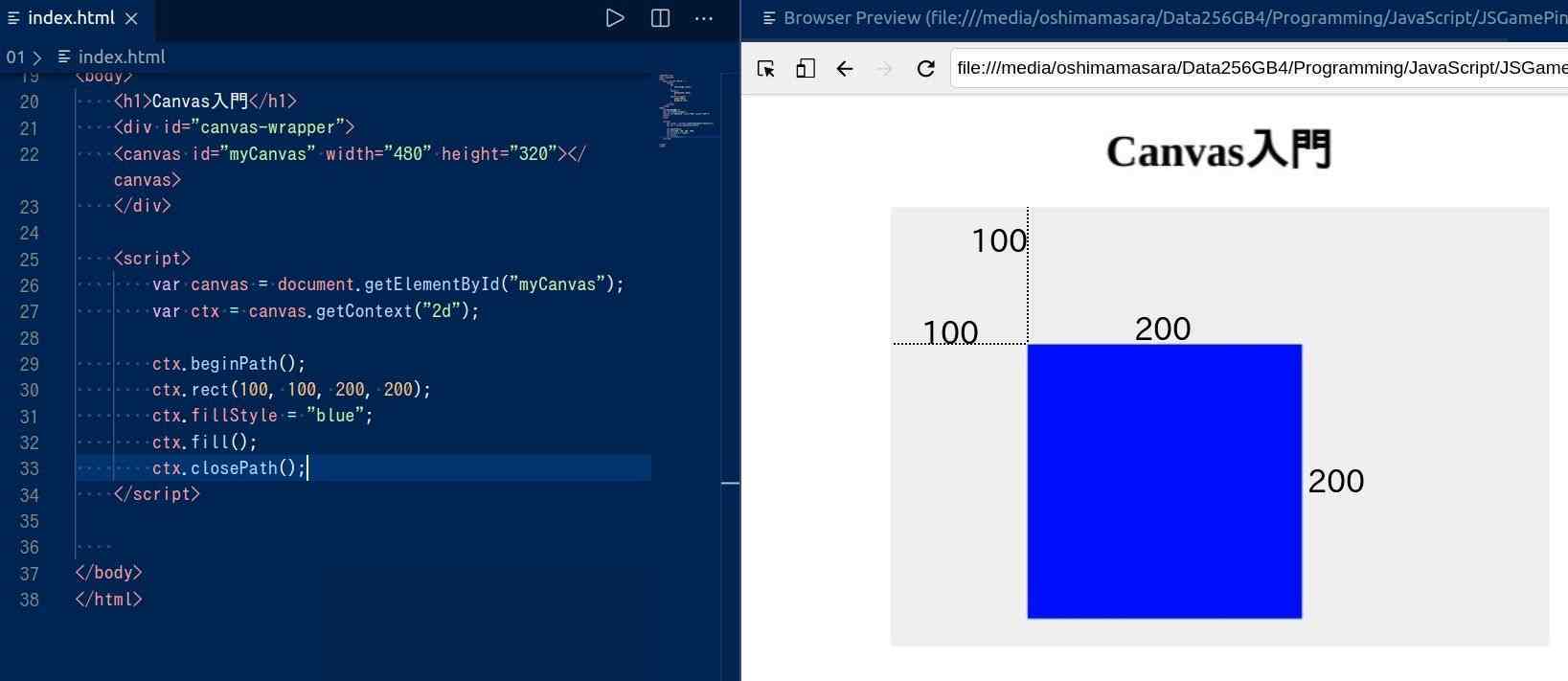Open the editor More Actions ellipsis menu
Image resolution: width=1568 pixels, height=681 pixels.
click(x=704, y=18)
